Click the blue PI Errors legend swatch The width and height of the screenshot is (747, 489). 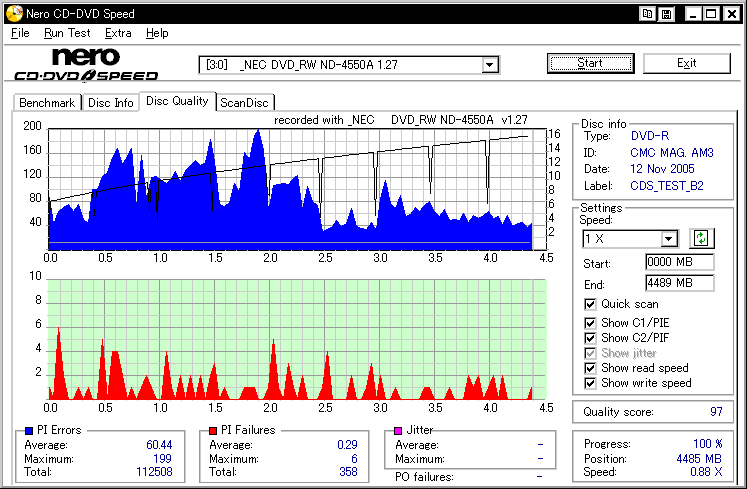(x=29, y=431)
